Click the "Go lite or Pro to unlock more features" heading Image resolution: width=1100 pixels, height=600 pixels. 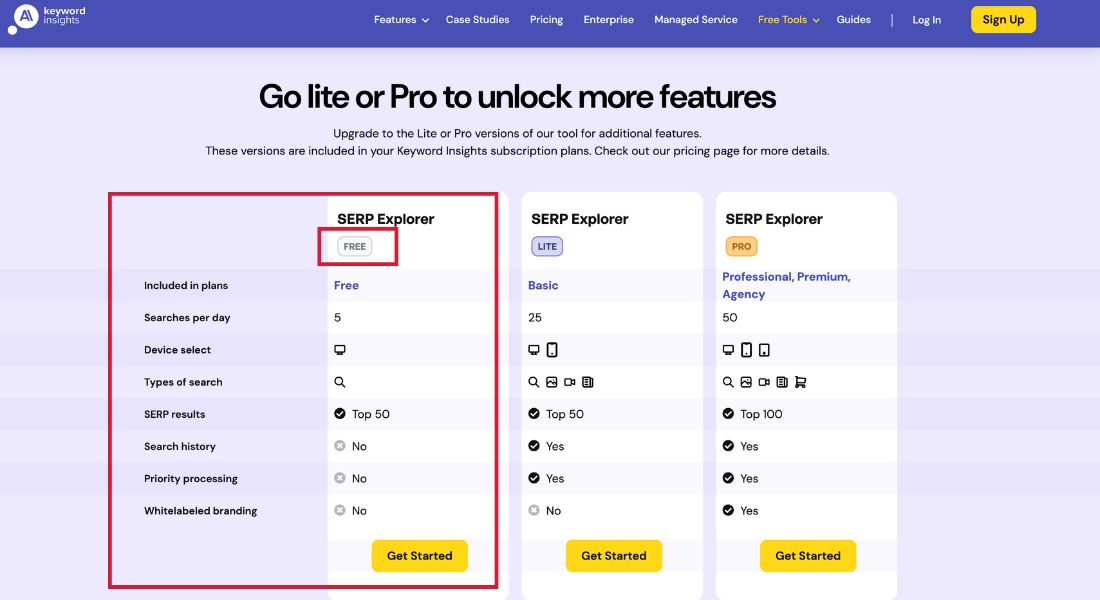click(x=518, y=97)
